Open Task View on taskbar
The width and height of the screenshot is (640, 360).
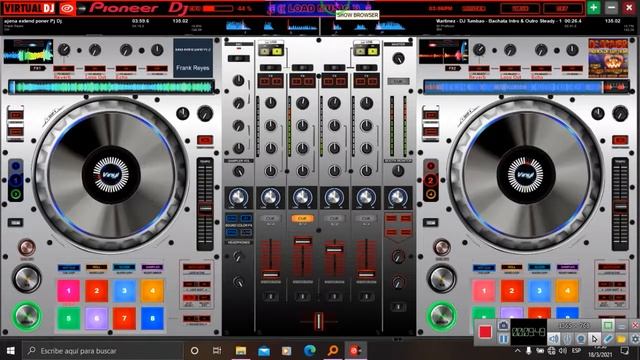217,351
